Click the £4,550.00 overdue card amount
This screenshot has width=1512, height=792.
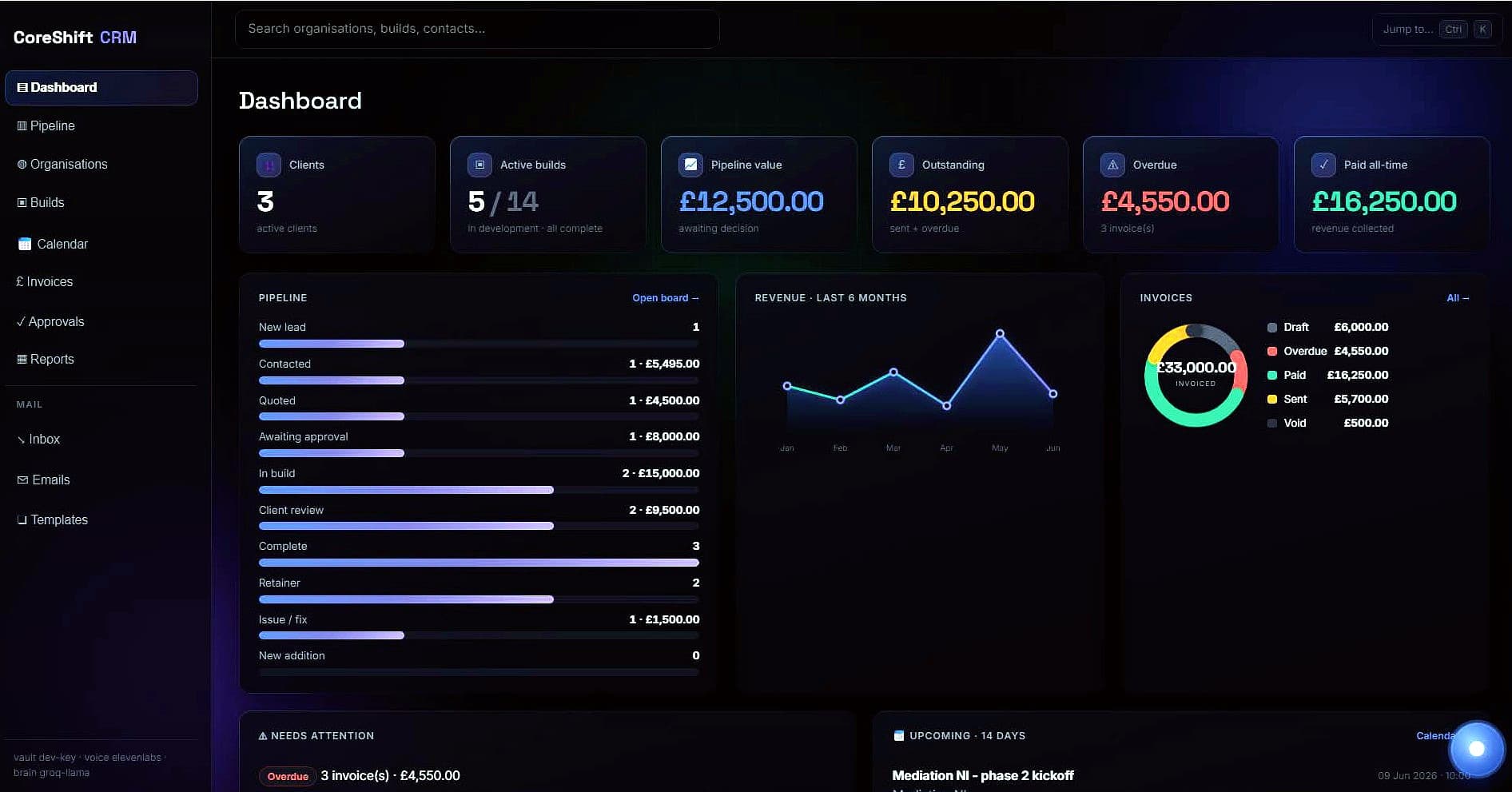coord(1165,201)
